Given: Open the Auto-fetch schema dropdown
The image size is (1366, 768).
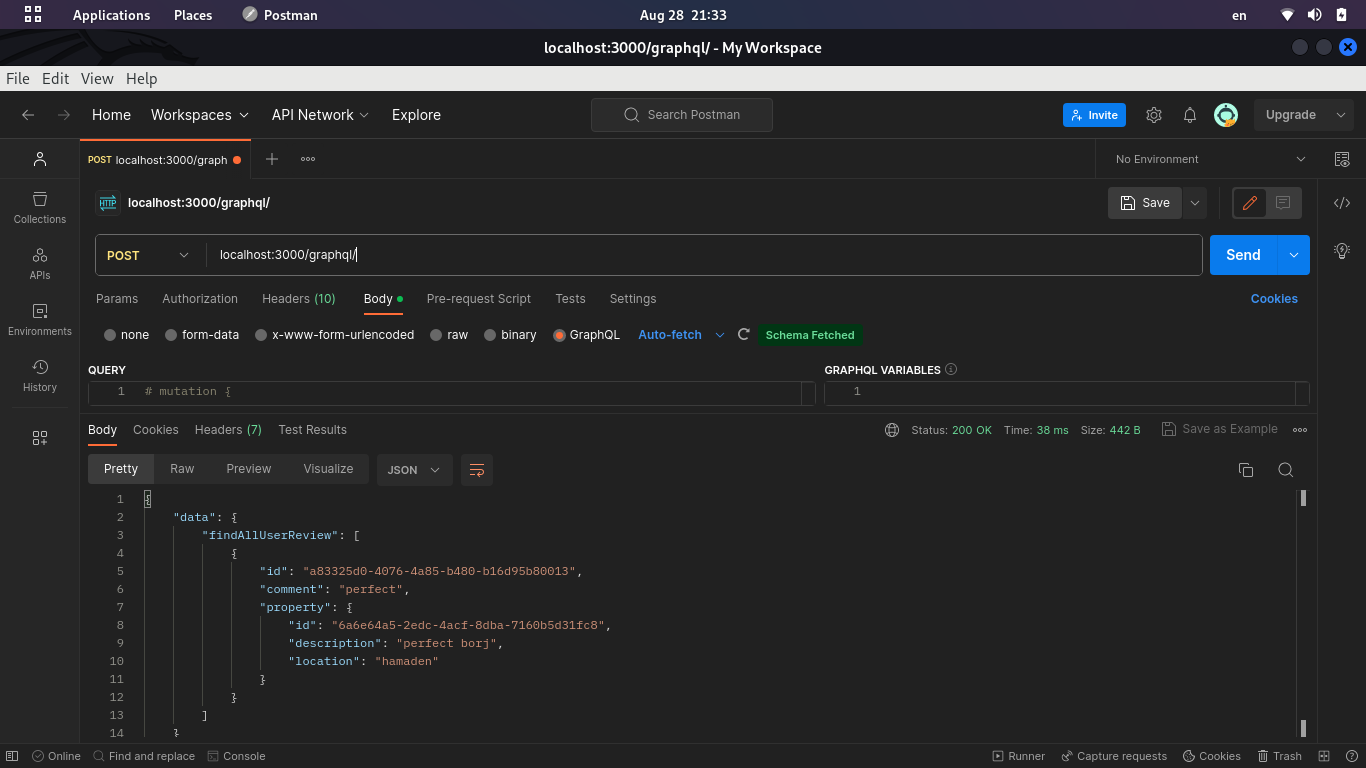Looking at the screenshot, I should pyautogui.click(x=681, y=335).
